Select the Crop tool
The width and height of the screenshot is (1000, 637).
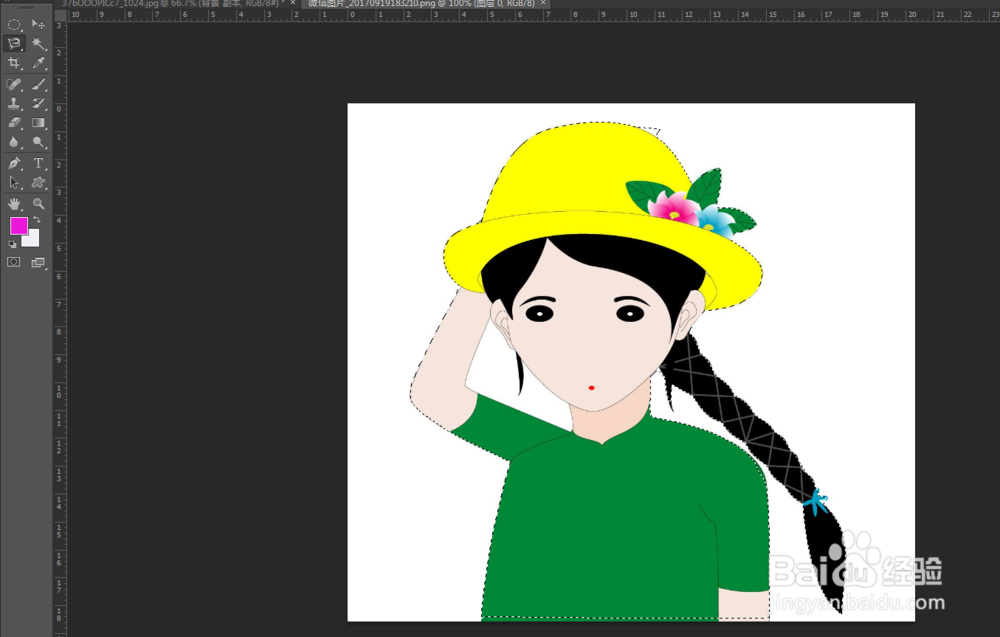pos(14,62)
